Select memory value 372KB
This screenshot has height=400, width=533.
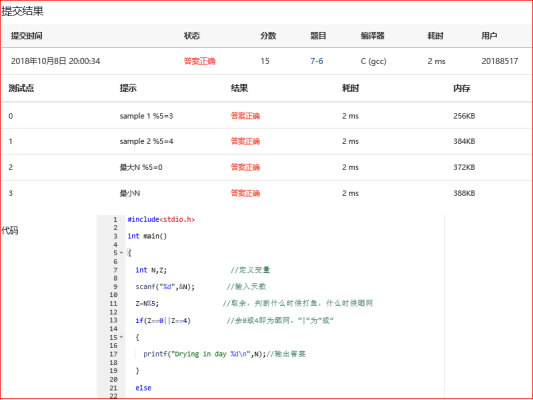click(464, 167)
